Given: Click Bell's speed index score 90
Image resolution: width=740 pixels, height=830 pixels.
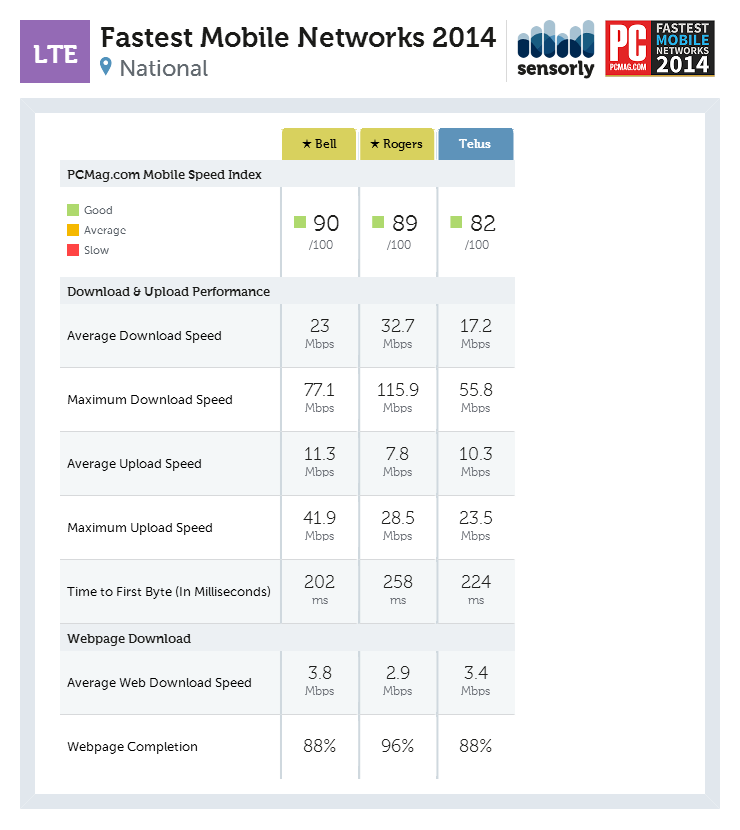Looking at the screenshot, I should (326, 223).
